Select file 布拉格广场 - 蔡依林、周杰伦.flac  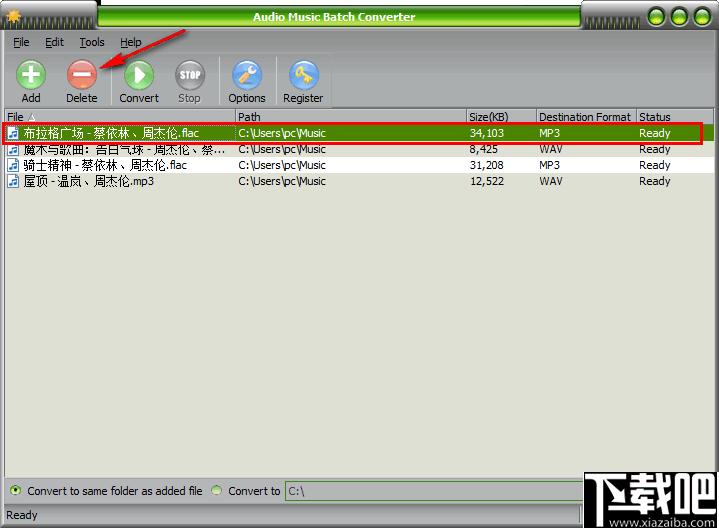coord(111,133)
